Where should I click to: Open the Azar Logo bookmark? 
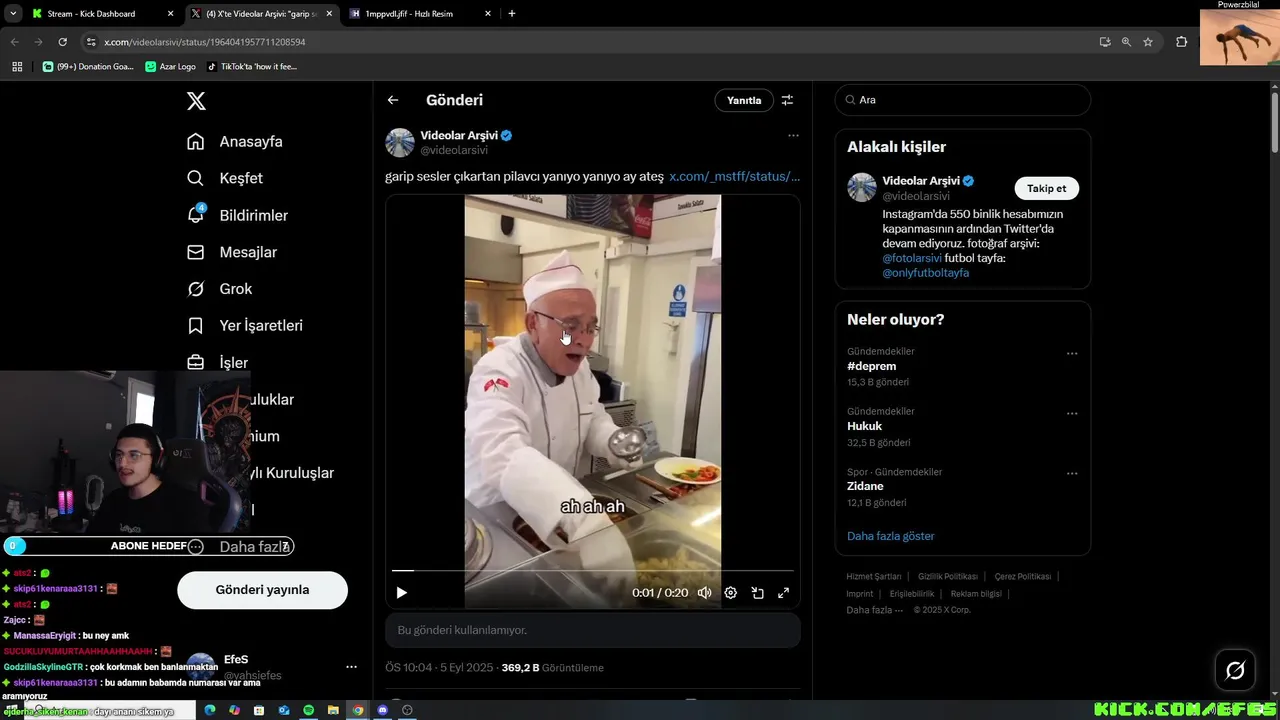click(171, 66)
